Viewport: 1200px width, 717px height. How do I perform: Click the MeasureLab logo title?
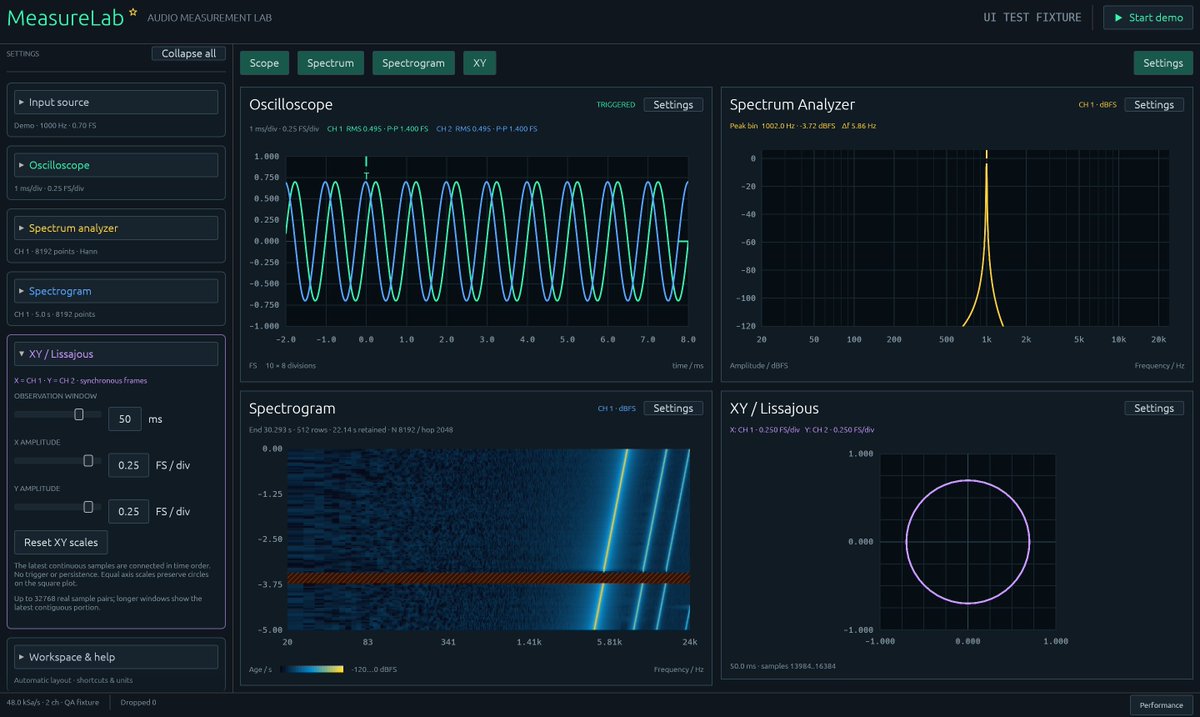pyautogui.click(x=64, y=18)
